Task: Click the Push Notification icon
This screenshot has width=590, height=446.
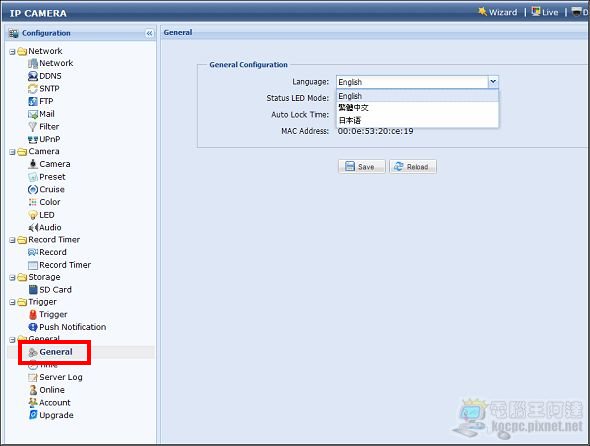Action: pos(33,327)
